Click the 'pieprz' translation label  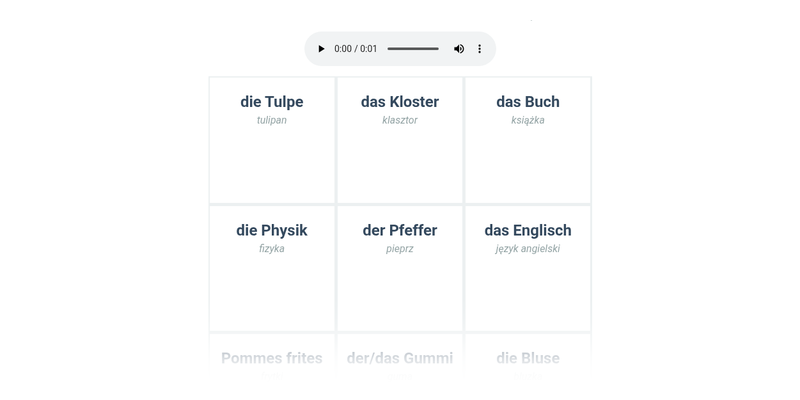400,249
